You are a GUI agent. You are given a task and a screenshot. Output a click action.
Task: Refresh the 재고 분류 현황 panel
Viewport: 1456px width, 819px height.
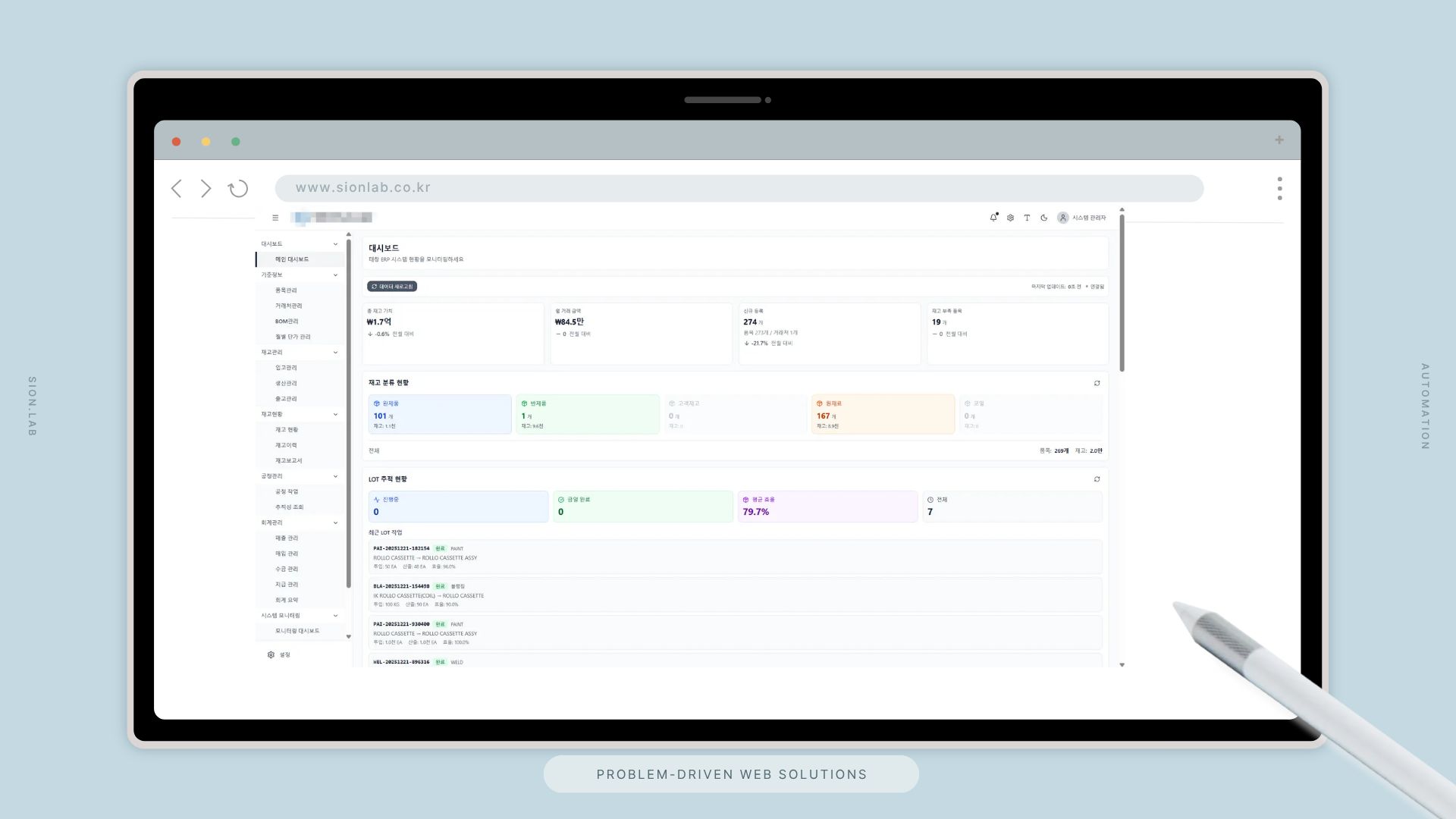(x=1097, y=383)
